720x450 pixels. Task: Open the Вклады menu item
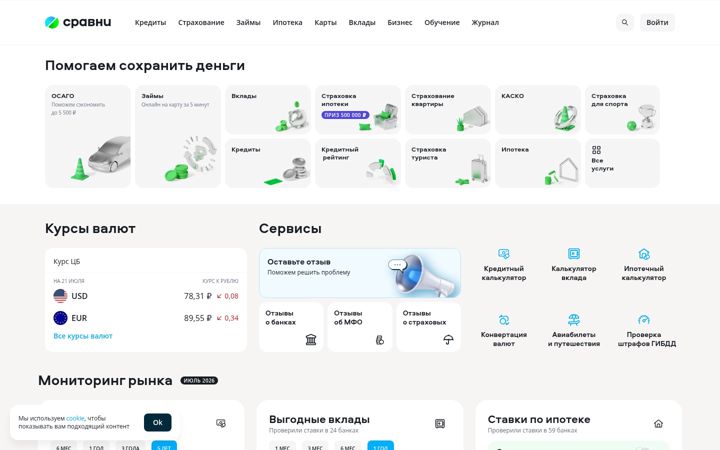(362, 22)
